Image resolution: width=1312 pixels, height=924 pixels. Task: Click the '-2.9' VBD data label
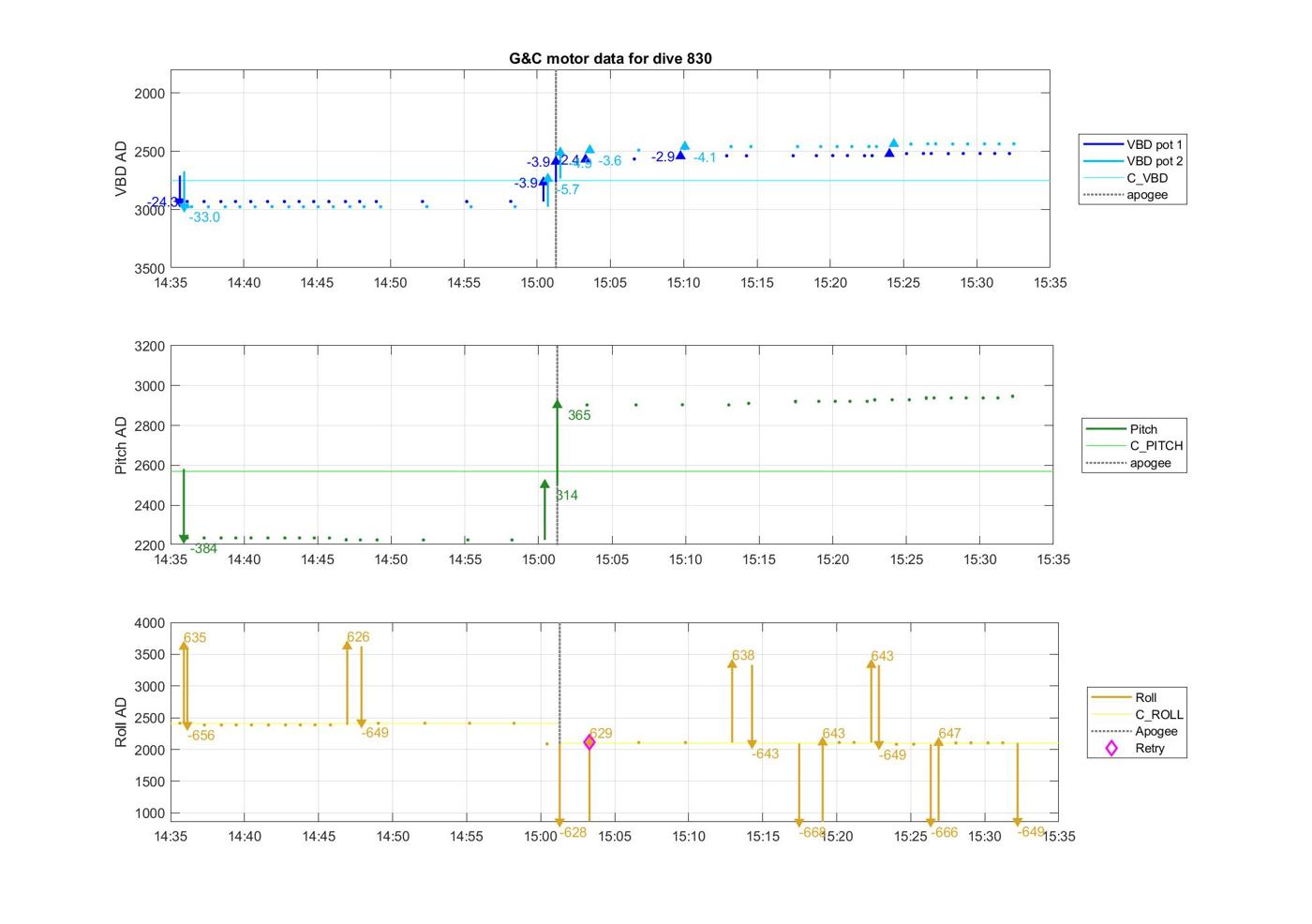(x=663, y=156)
